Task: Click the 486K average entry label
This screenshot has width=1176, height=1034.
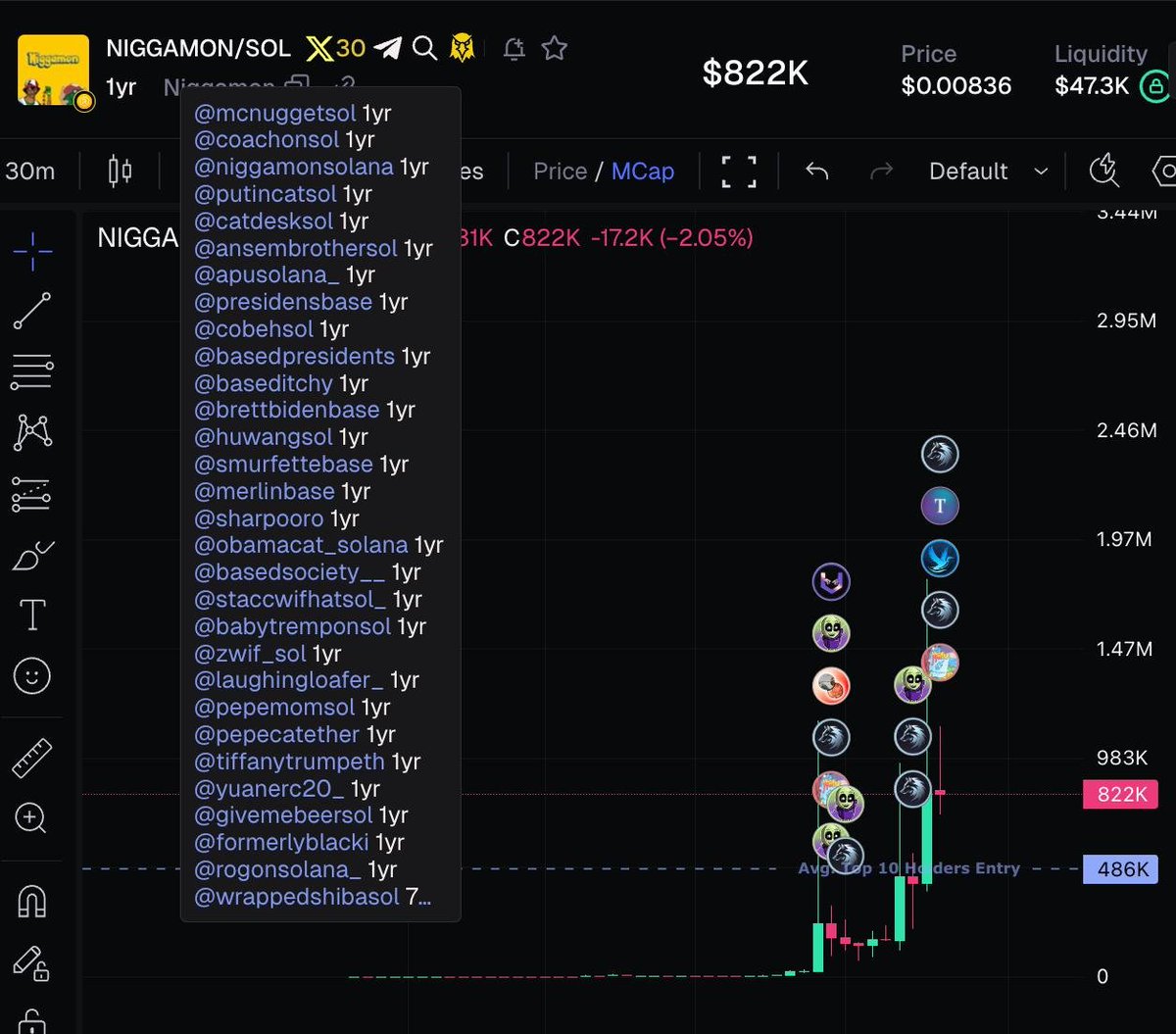Action: pyautogui.click(x=1120, y=869)
